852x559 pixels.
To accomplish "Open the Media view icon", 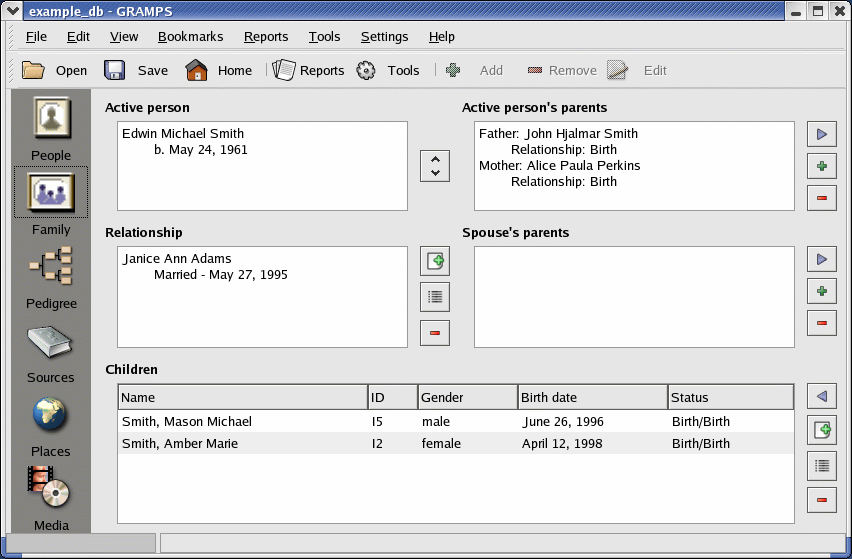I will click(x=51, y=489).
